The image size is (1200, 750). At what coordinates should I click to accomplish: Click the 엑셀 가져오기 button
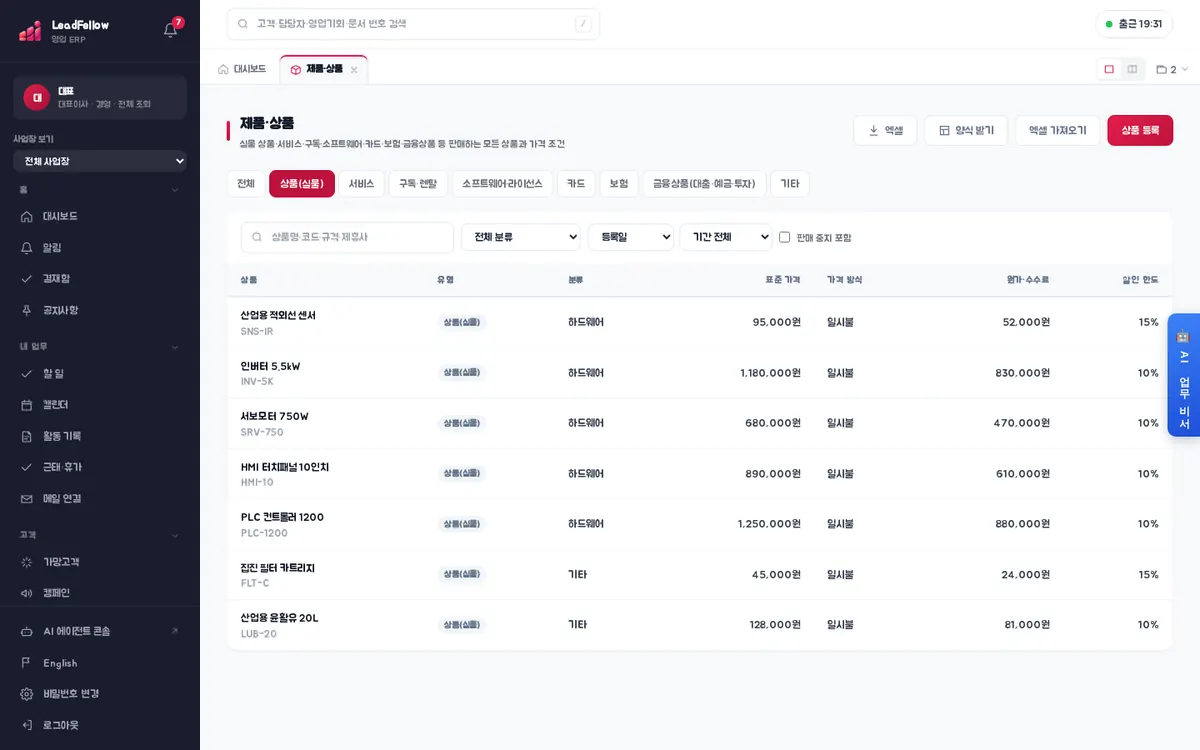(1058, 130)
